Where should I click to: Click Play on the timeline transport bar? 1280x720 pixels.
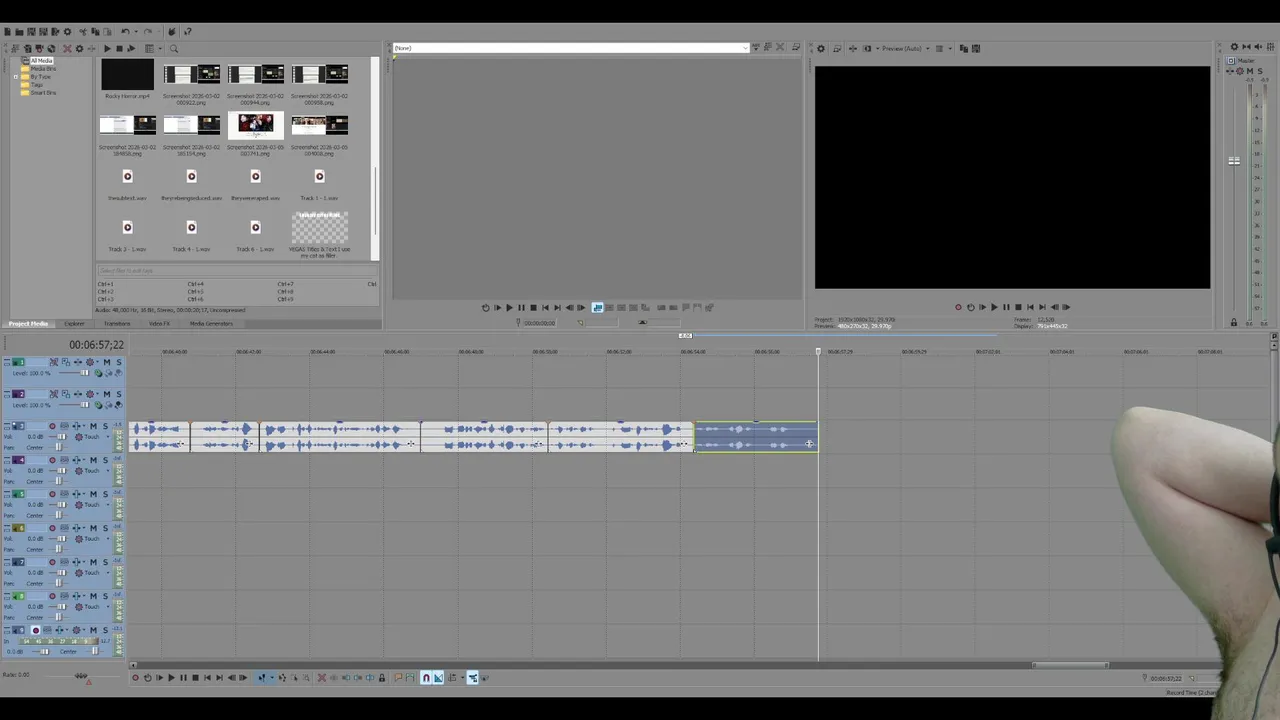(171, 678)
